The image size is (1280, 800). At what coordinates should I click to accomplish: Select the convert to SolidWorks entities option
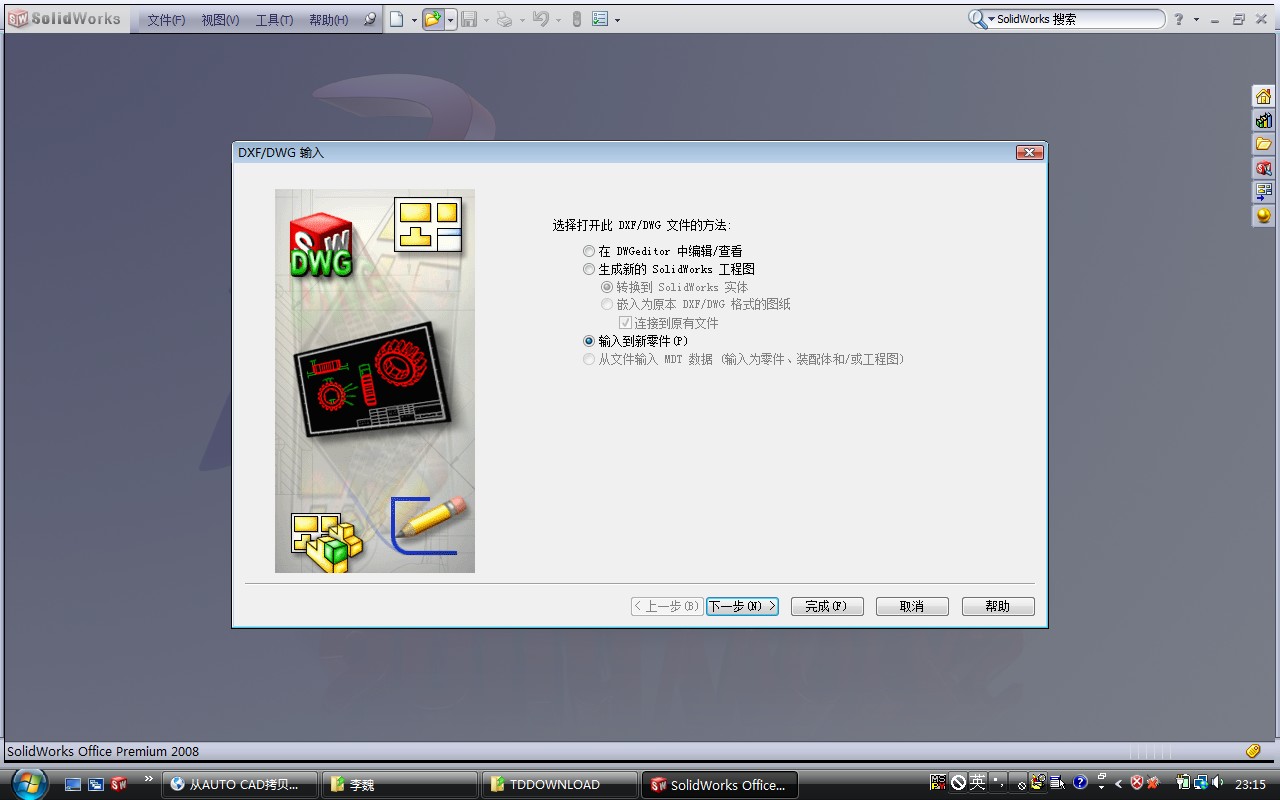(x=607, y=287)
